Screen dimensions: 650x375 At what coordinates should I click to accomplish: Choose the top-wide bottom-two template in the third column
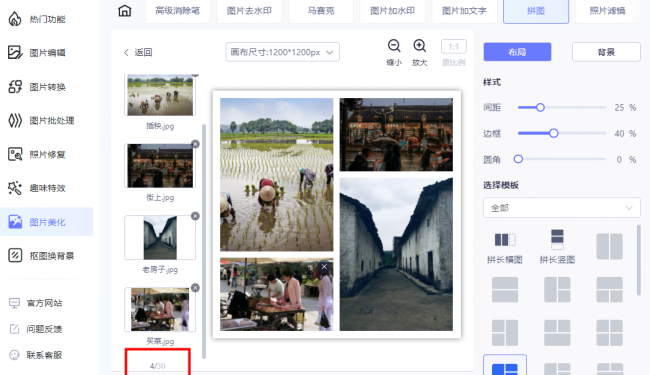(609, 289)
